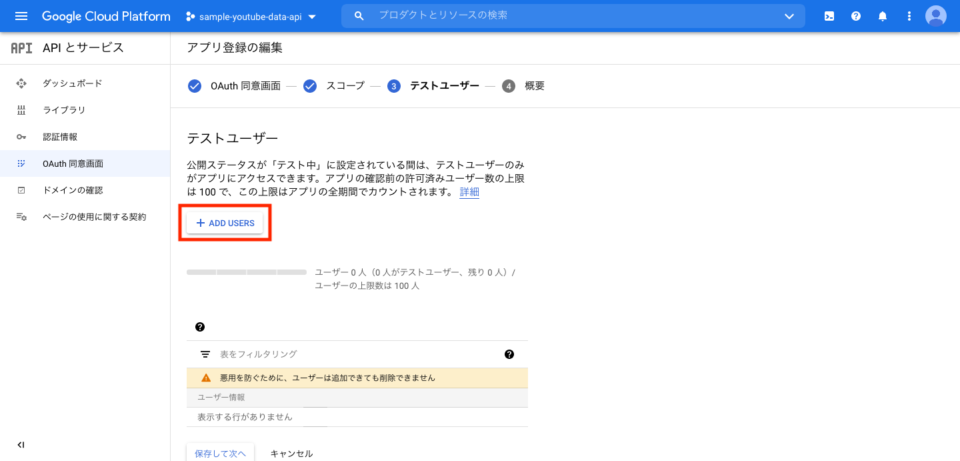Screen dimensions: 960x461
Task: Expand the search bar chevron
Action: pos(789,17)
